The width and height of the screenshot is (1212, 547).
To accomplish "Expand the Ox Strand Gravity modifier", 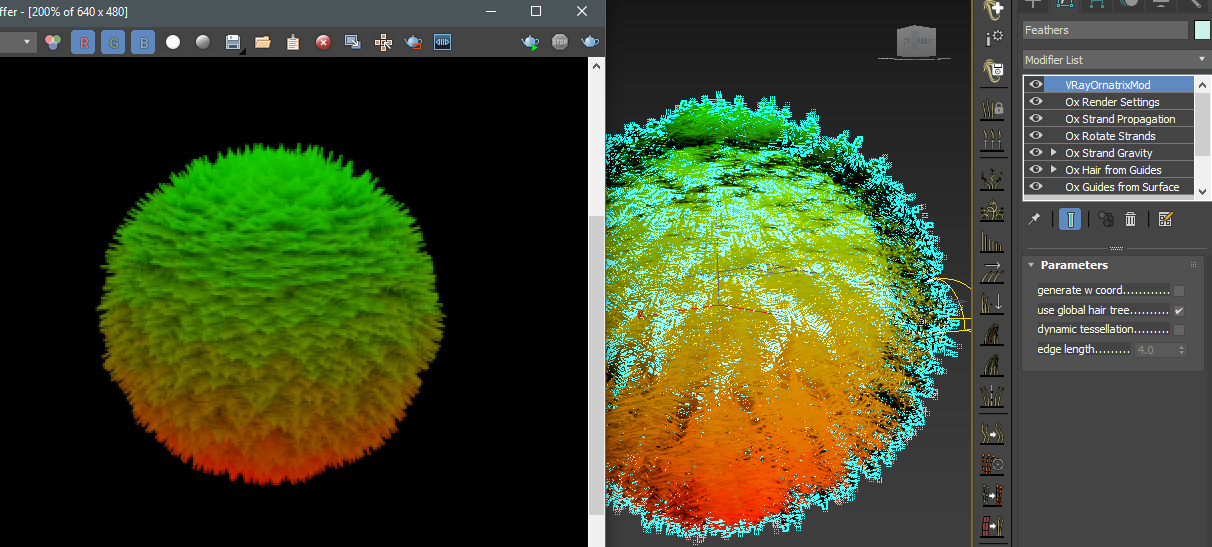I will (x=1054, y=153).
